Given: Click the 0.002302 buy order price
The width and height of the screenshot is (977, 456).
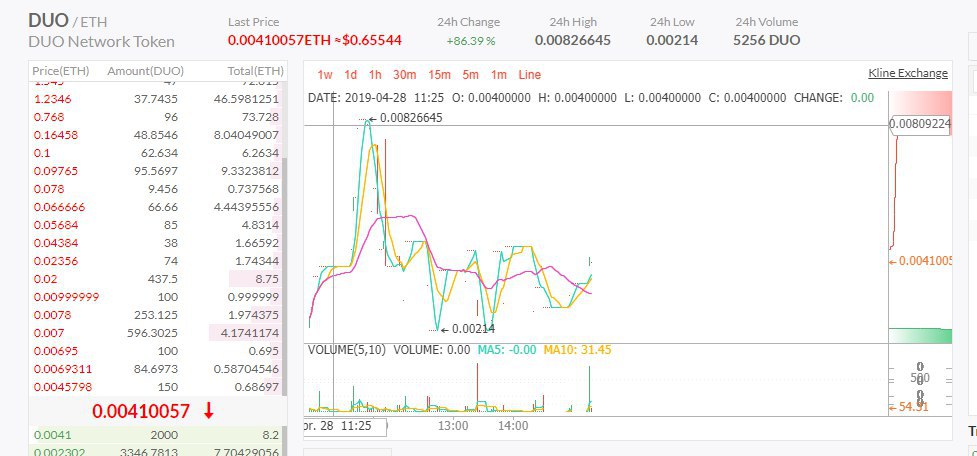Looking at the screenshot, I should pos(60,453).
